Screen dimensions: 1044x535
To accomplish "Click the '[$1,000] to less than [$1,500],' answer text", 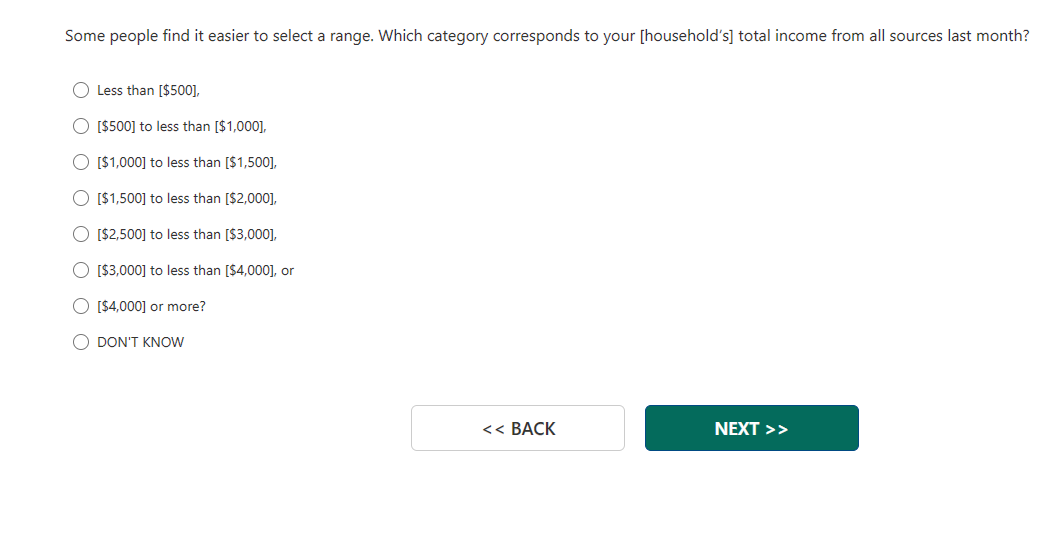I will coord(186,162).
